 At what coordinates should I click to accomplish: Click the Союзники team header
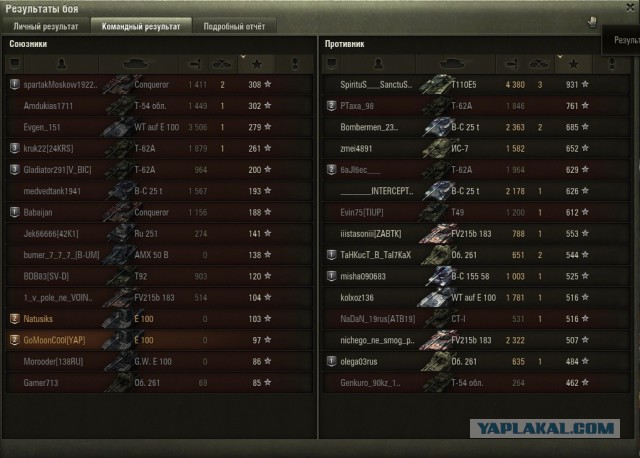click(28, 44)
